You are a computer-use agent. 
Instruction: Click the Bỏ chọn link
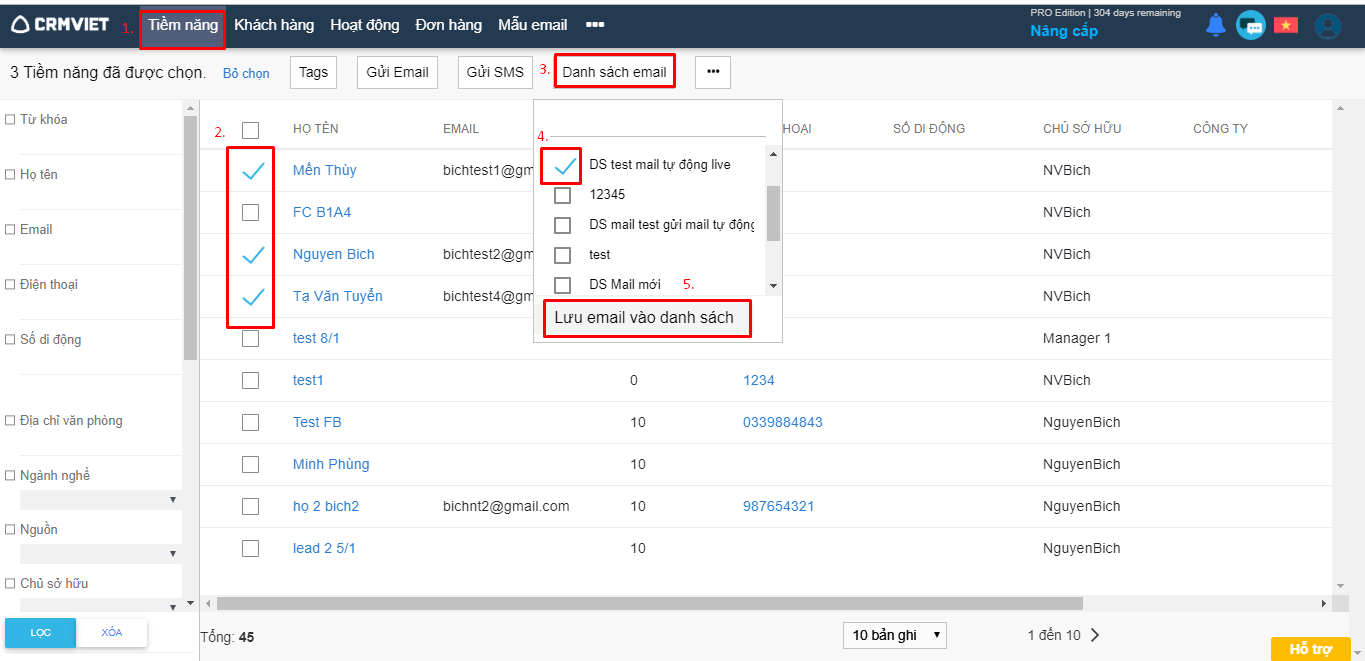click(246, 73)
